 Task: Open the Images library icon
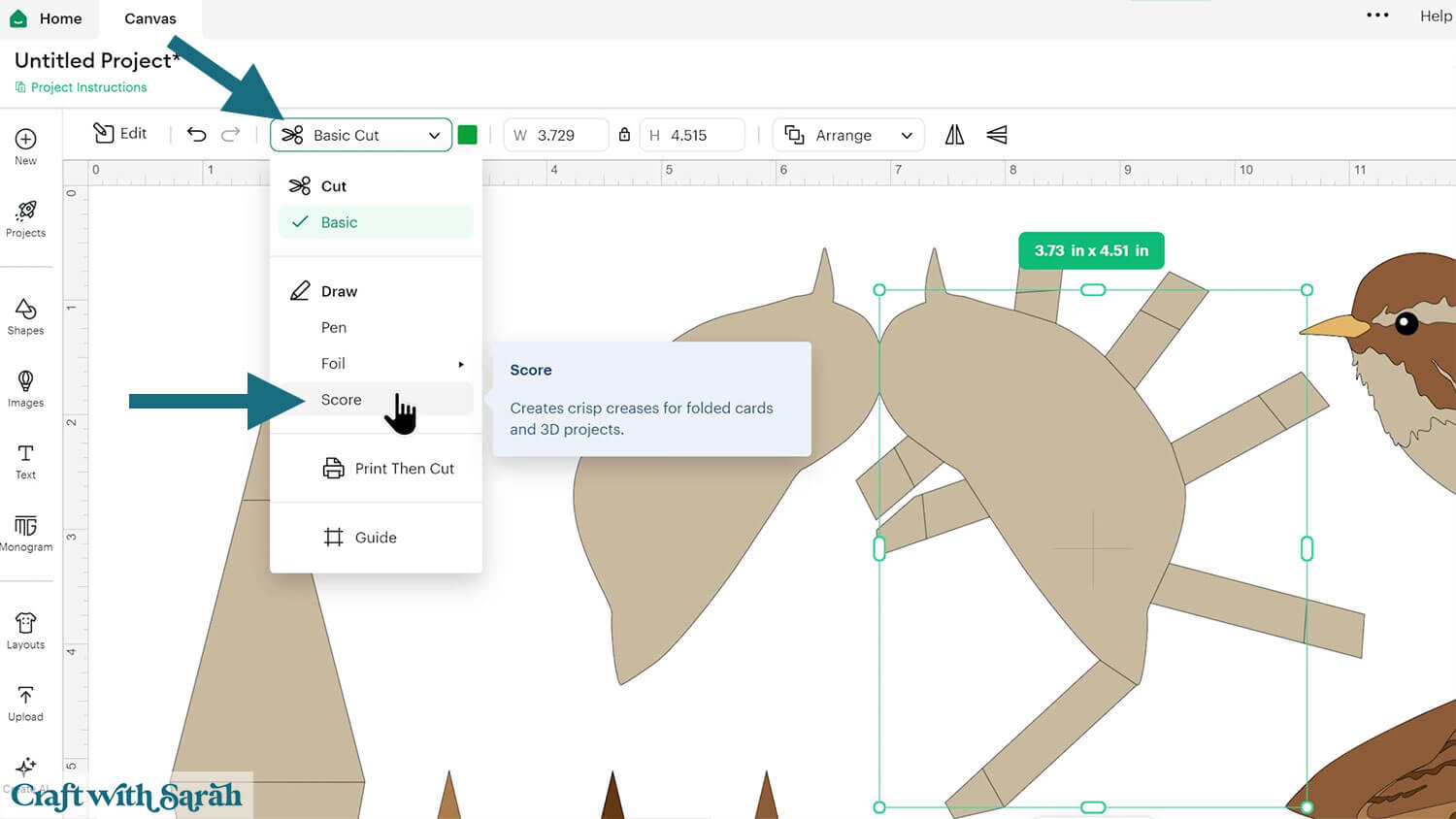click(26, 387)
